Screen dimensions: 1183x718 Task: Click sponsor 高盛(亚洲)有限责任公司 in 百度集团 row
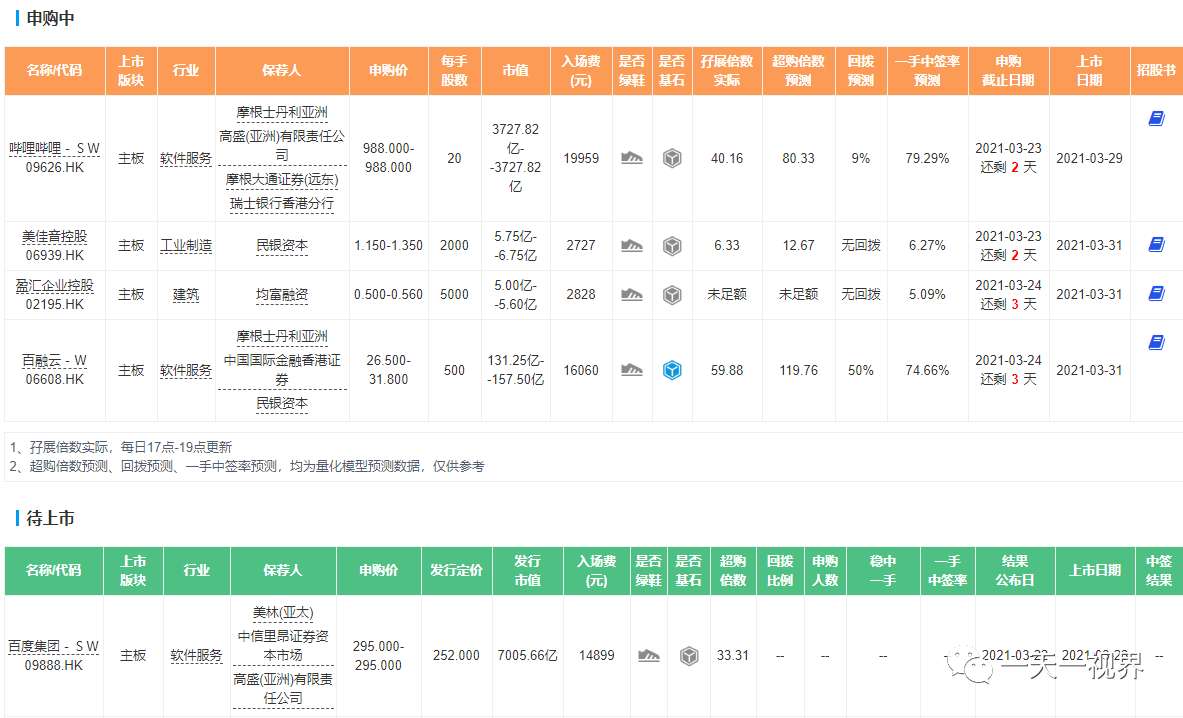(x=283, y=689)
